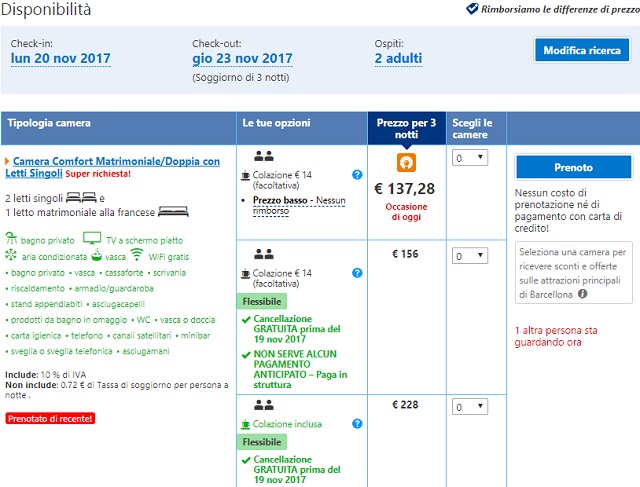Click the price € 137,28
Screen dimensions: 640x487
pos(405,189)
